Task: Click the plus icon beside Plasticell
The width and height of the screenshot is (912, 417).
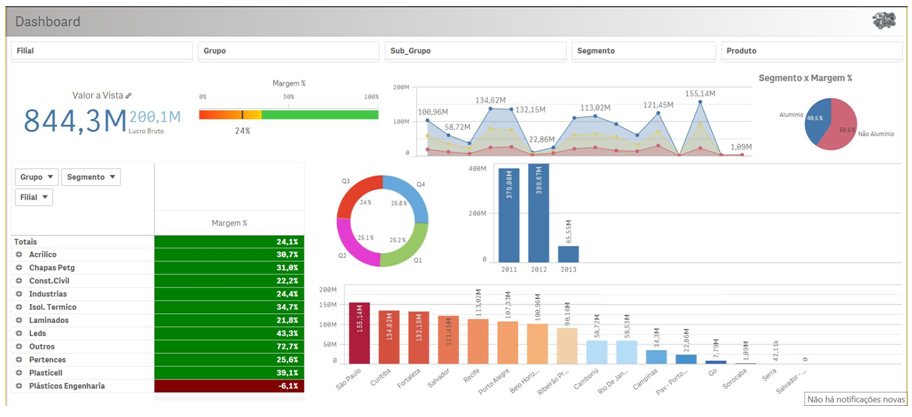Action: (19, 372)
